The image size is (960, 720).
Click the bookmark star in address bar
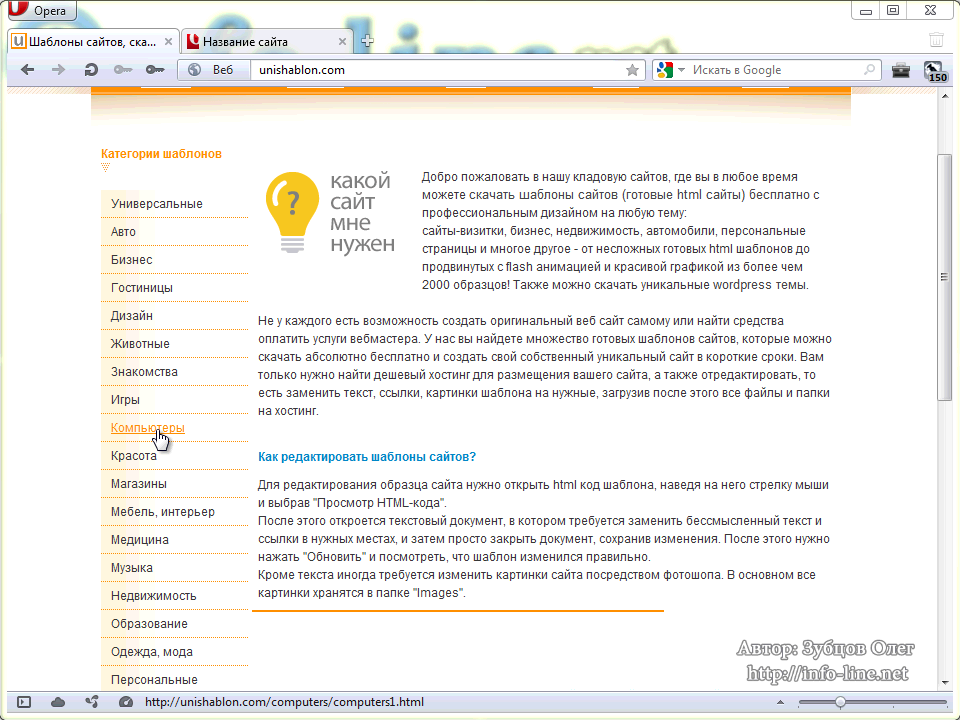pos(632,70)
